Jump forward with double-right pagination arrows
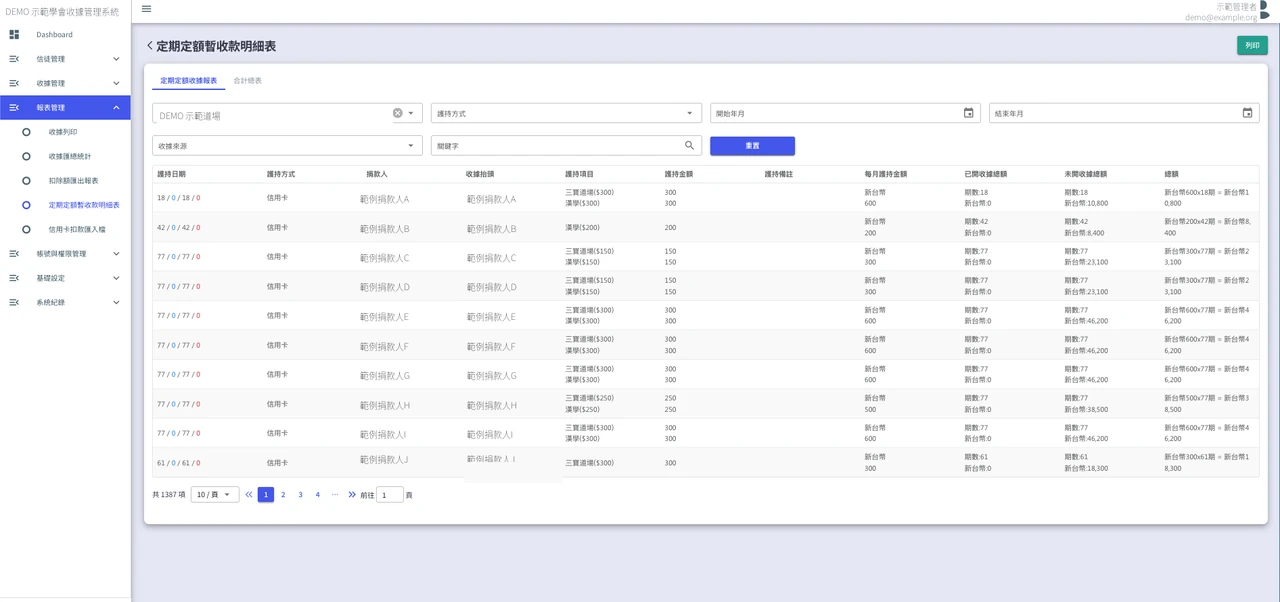The height and width of the screenshot is (602, 1280). click(x=352, y=495)
